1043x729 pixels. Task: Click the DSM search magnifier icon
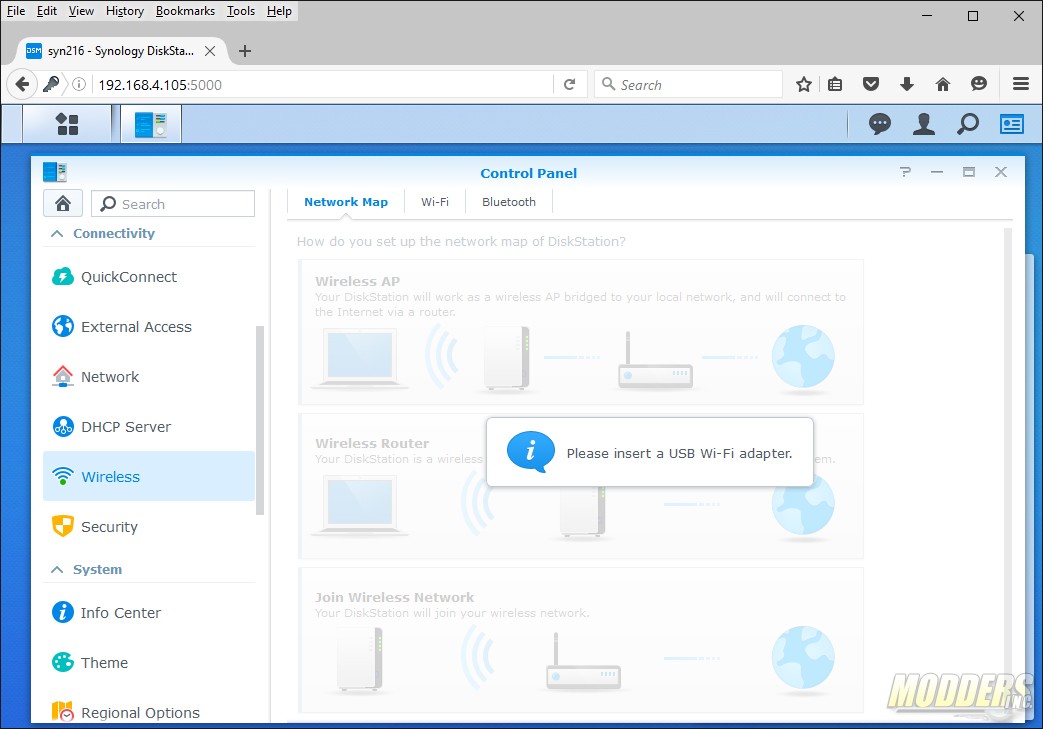(968, 124)
